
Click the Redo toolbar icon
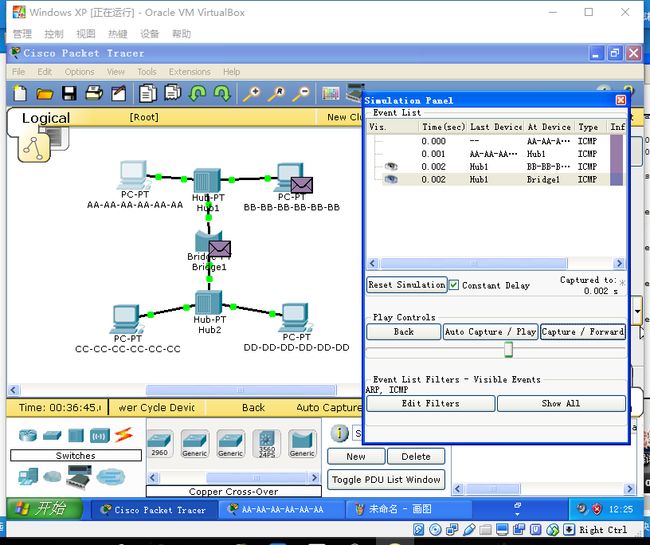[x=222, y=93]
